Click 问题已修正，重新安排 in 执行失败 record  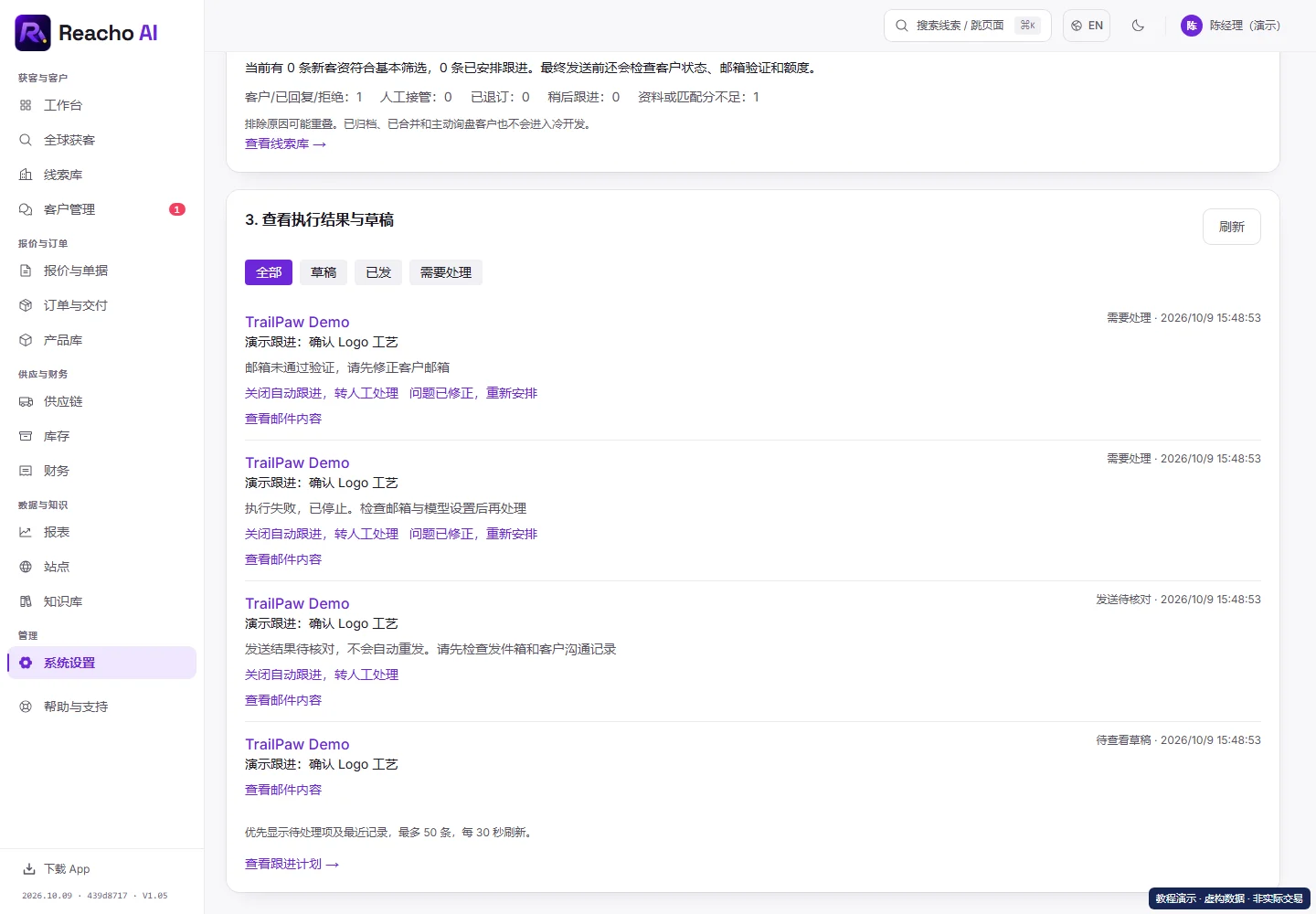coord(473,534)
